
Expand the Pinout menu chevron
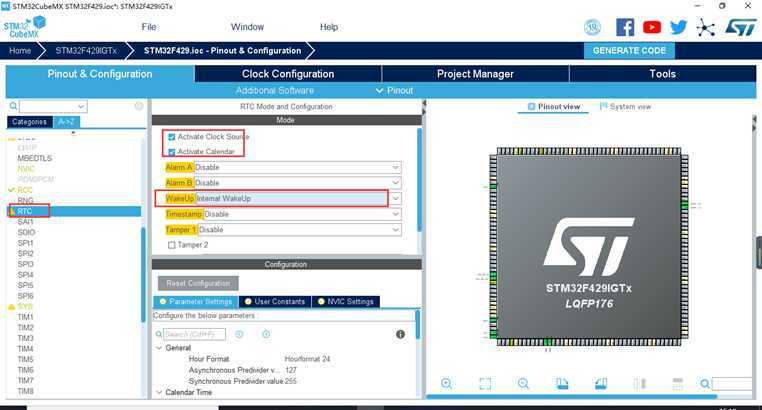coord(380,90)
